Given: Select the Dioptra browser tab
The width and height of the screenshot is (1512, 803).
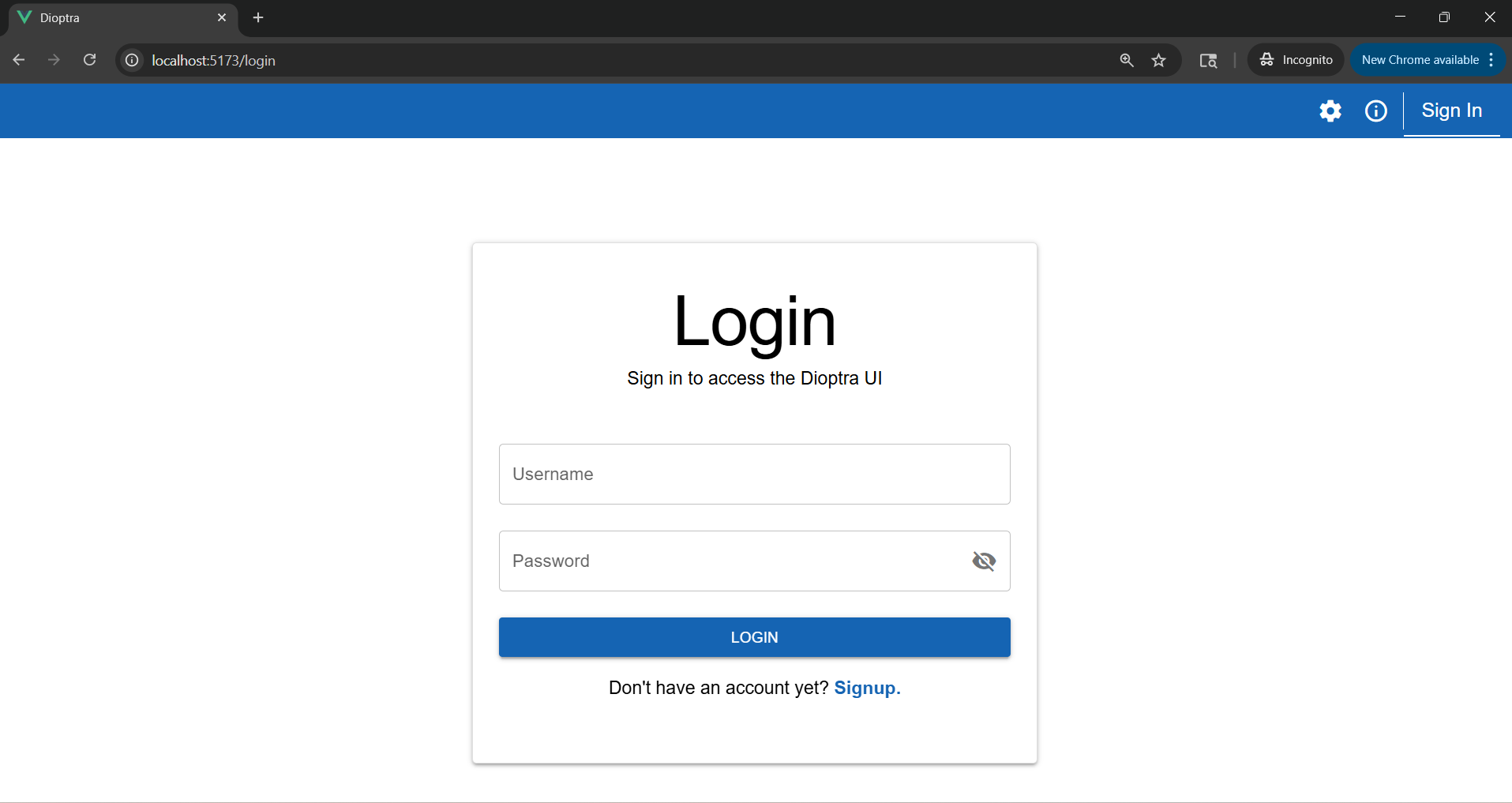Looking at the screenshot, I should 111,17.
